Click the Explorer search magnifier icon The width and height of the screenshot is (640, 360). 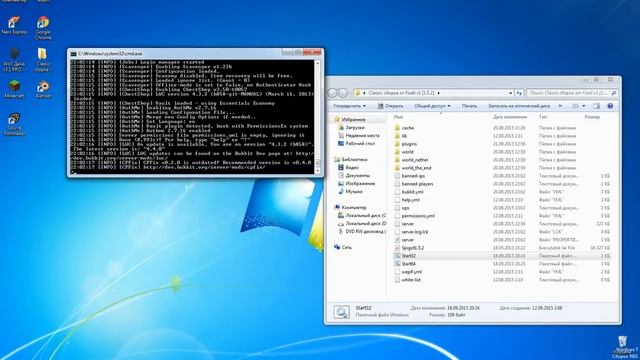613,93
